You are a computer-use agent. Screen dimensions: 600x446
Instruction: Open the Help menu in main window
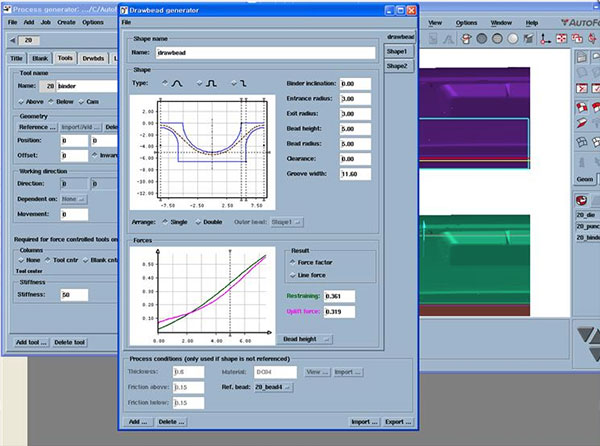coord(532,23)
